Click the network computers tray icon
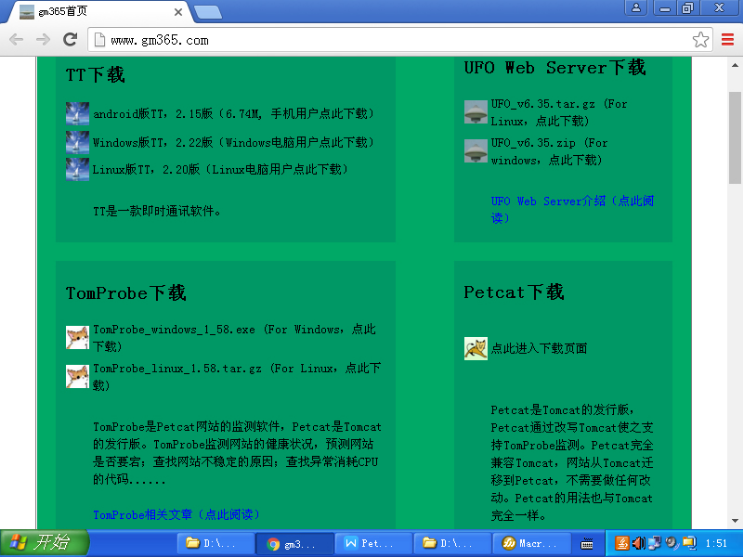Image resolution: width=743 pixels, height=557 pixels. tap(655, 543)
